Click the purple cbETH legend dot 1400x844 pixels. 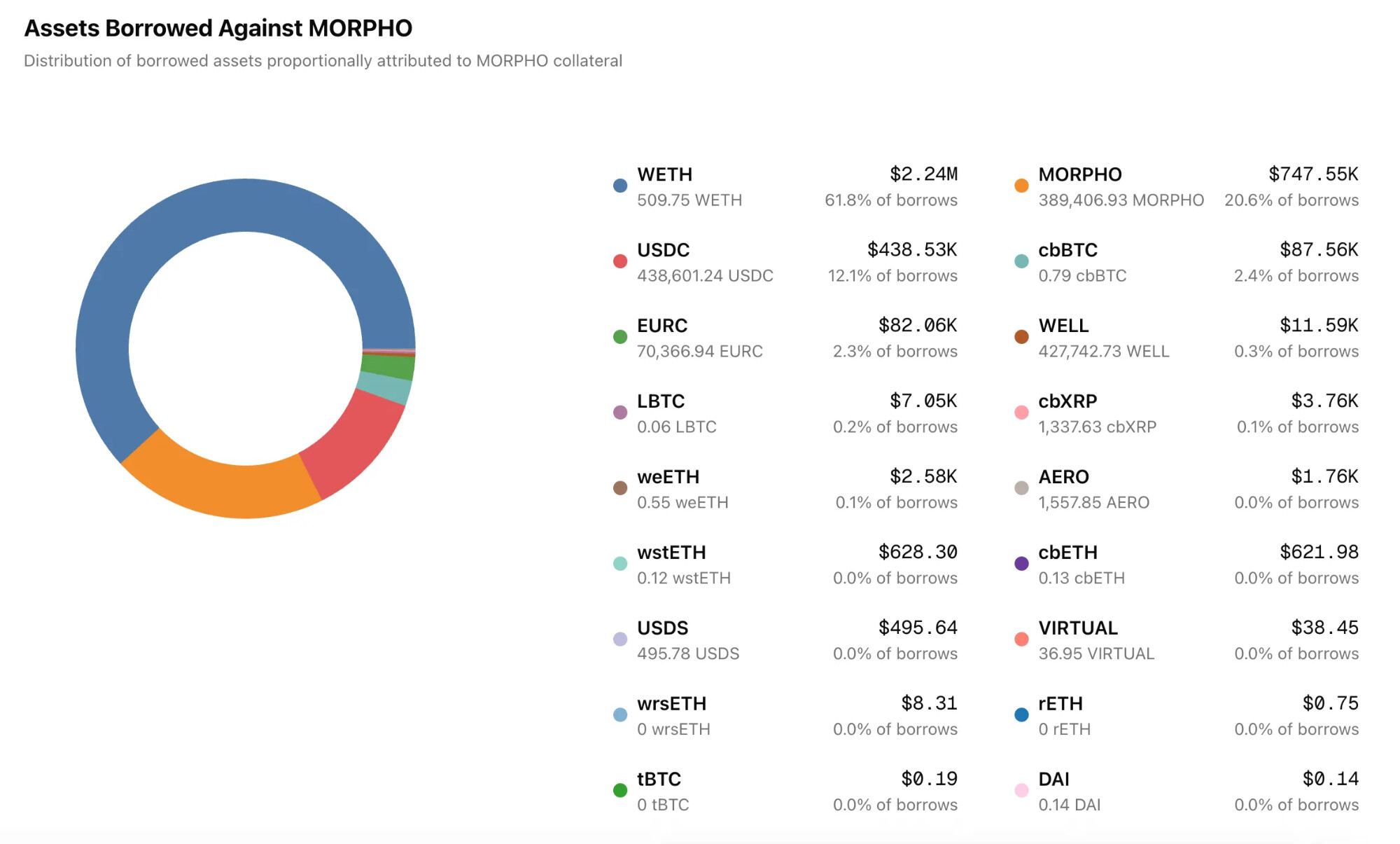click(1021, 564)
